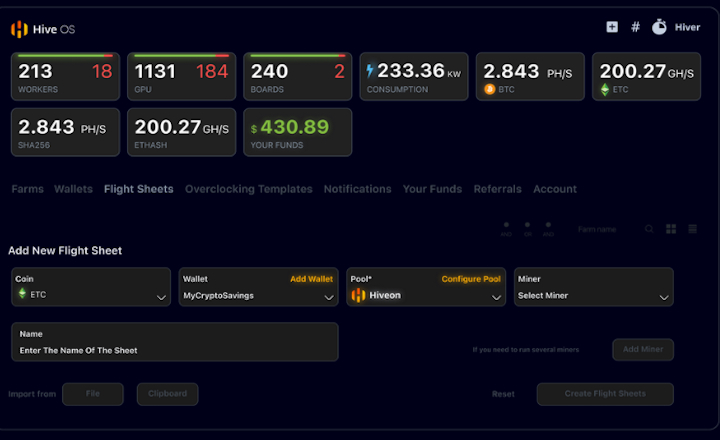This screenshot has height=440, width=720.
Task: Go to the Overclocking Templates tab
Action: pos(248,189)
